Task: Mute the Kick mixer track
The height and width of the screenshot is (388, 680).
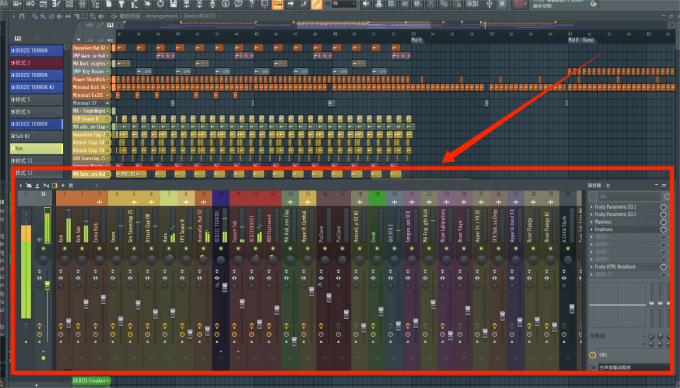Action: pyautogui.click(x=65, y=249)
